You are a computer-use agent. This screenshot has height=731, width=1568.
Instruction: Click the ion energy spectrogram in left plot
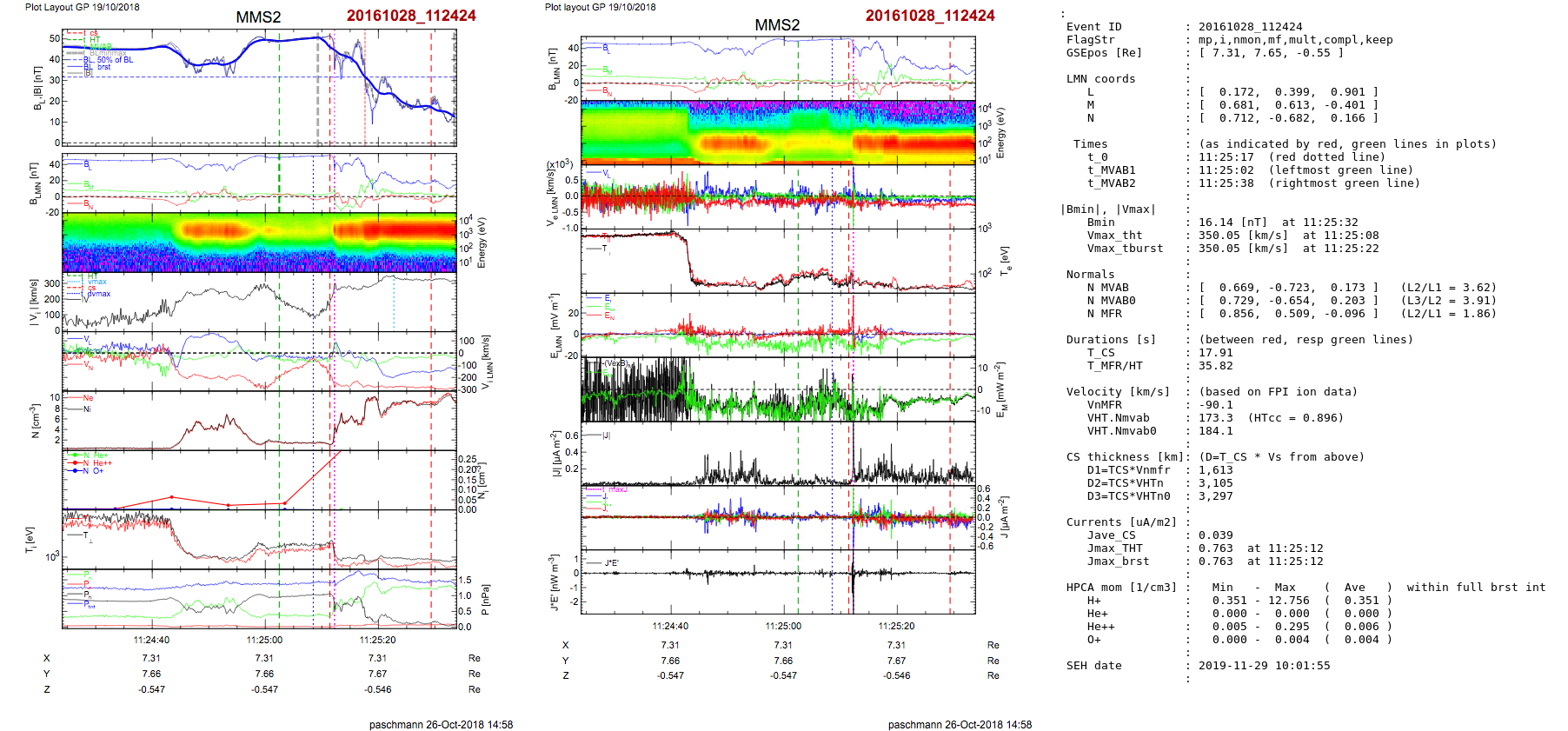point(259,242)
